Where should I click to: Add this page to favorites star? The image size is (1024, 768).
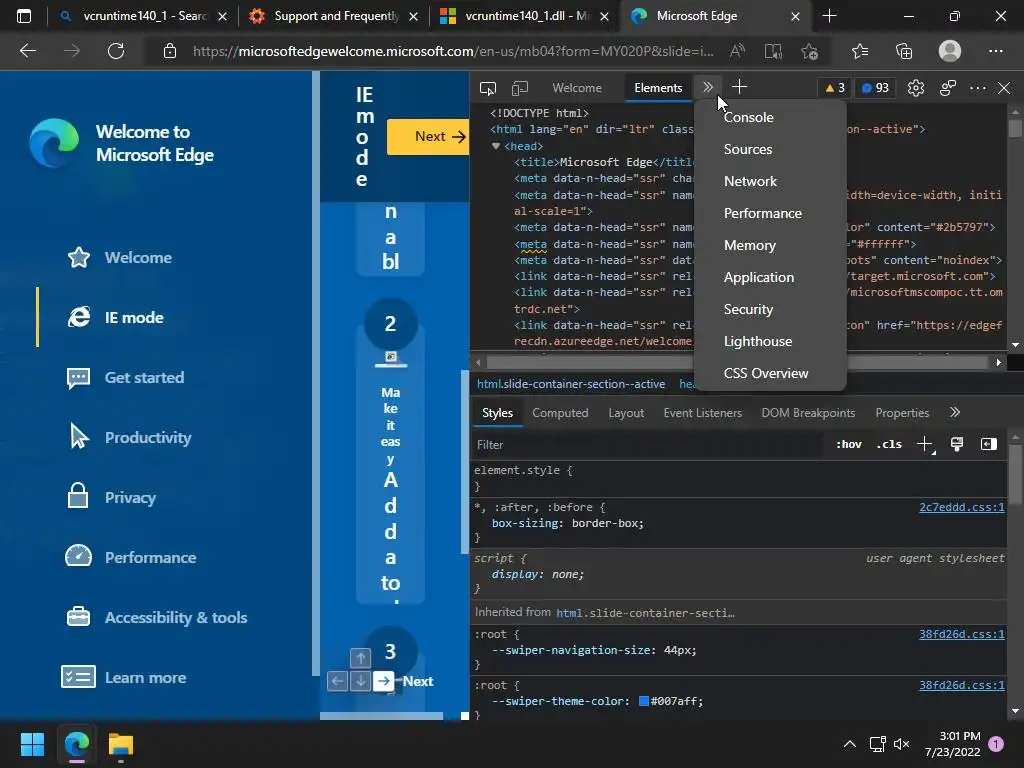click(809, 51)
